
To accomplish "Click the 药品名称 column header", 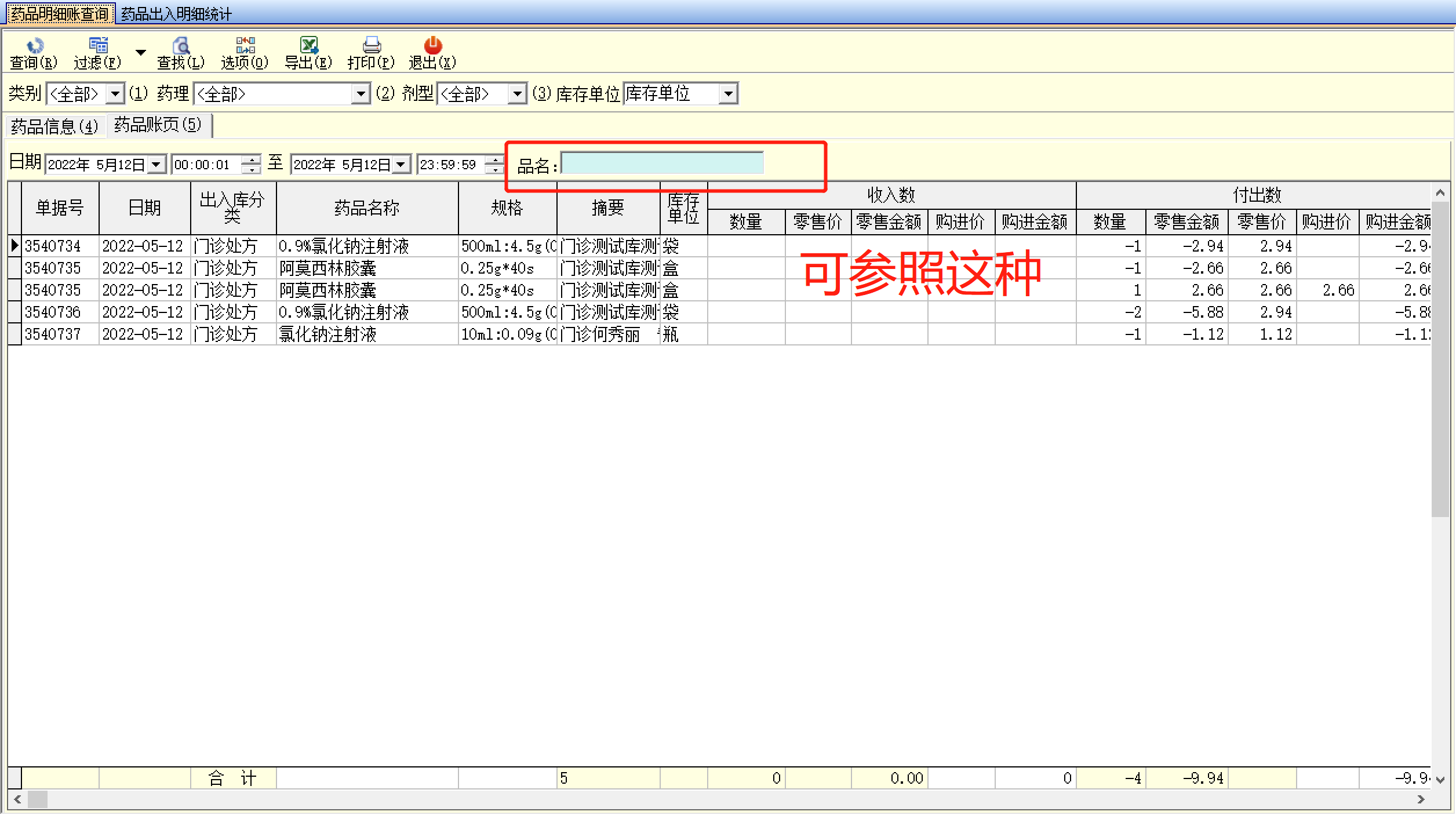I will pos(367,208).
